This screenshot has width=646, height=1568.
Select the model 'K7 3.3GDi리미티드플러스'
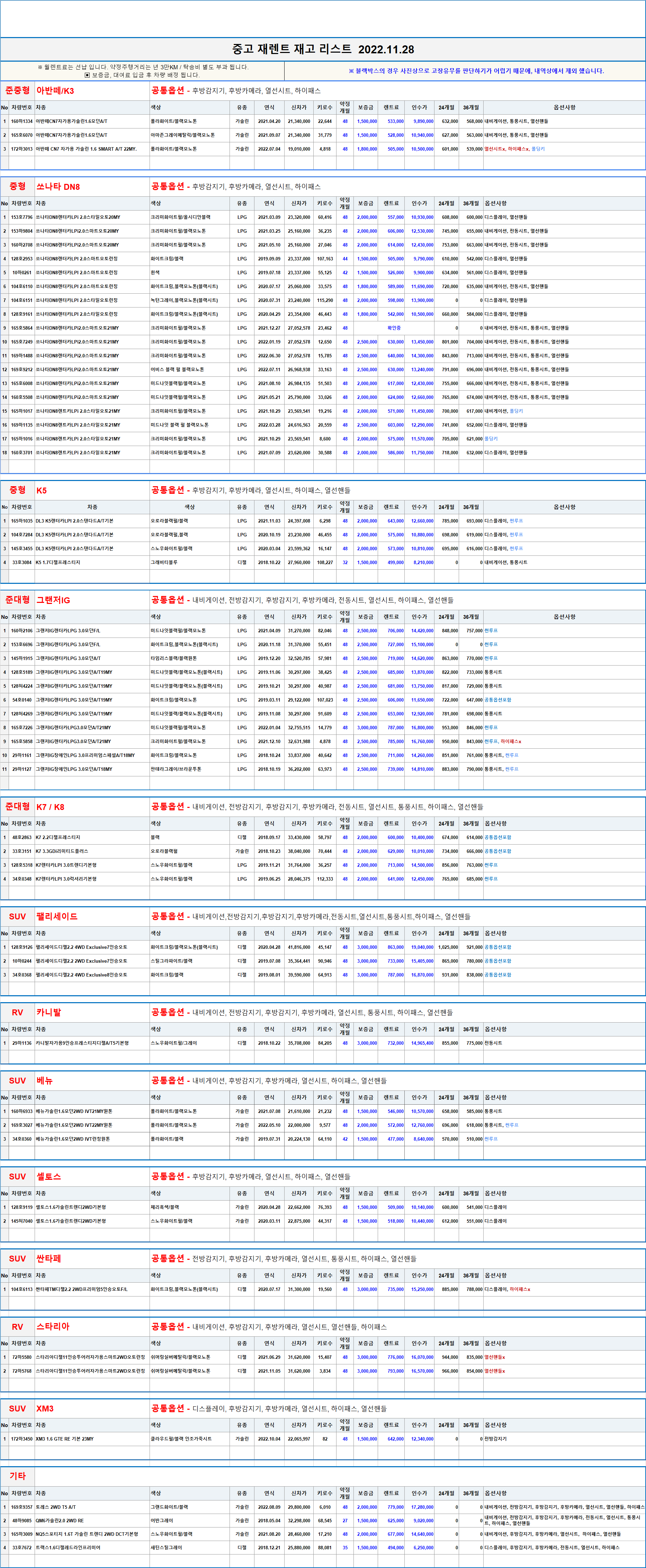coord(61,852)
